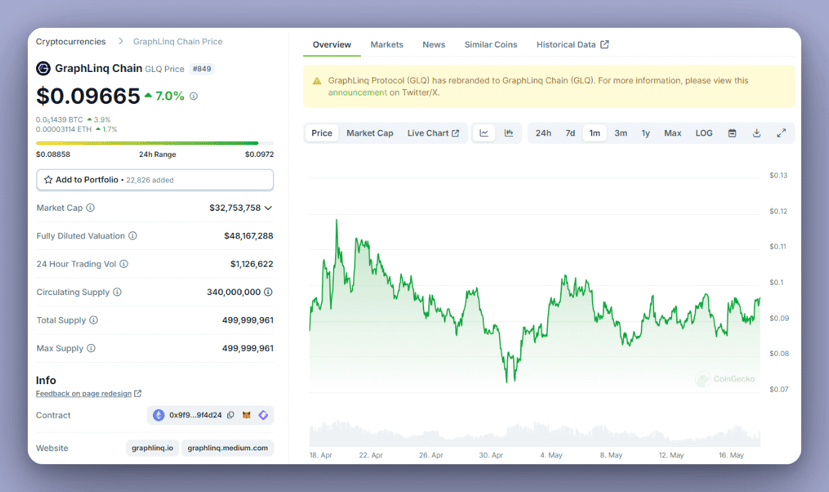
Task: Open the Markets tab
Action: [387, 45]
